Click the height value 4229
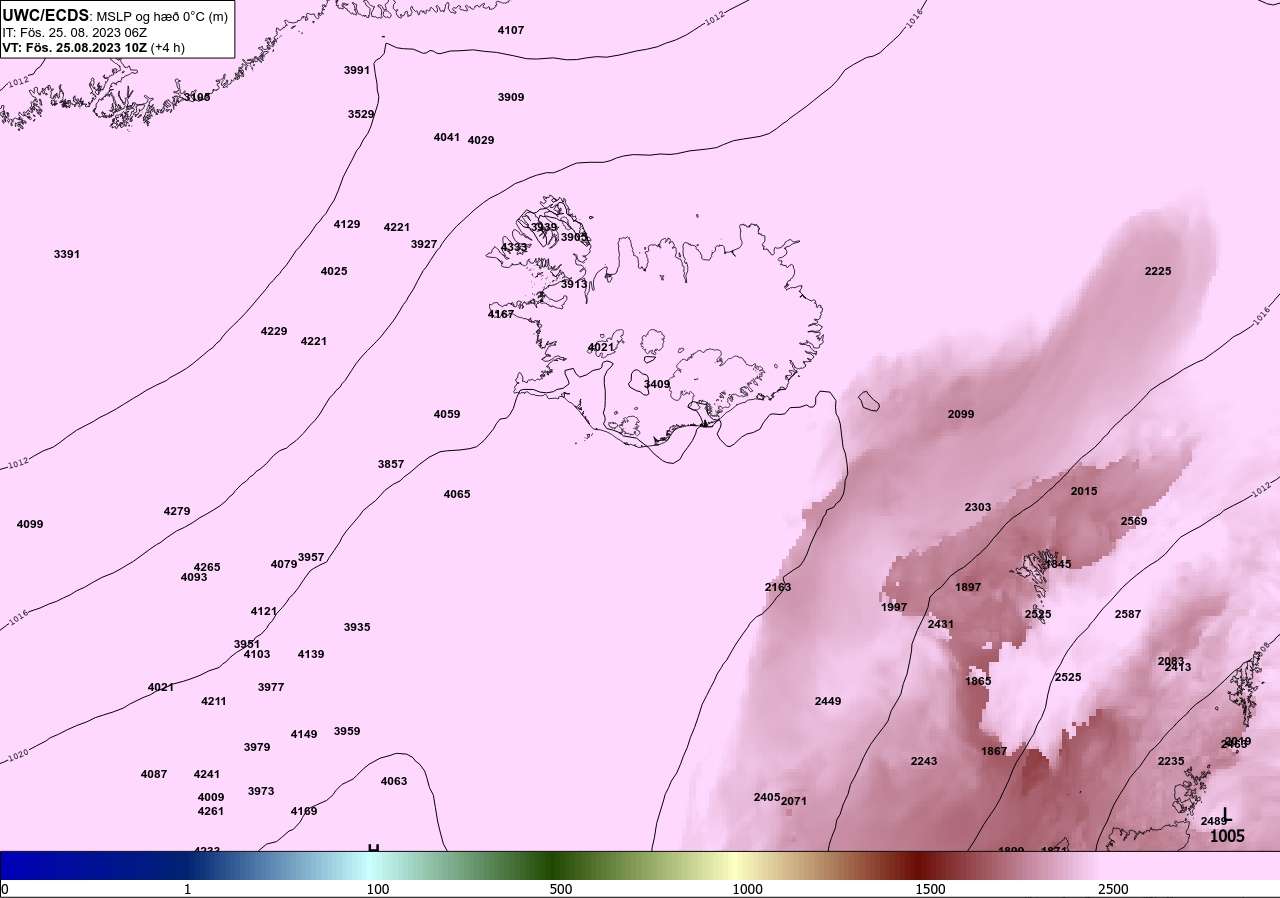 coord(274,331)
